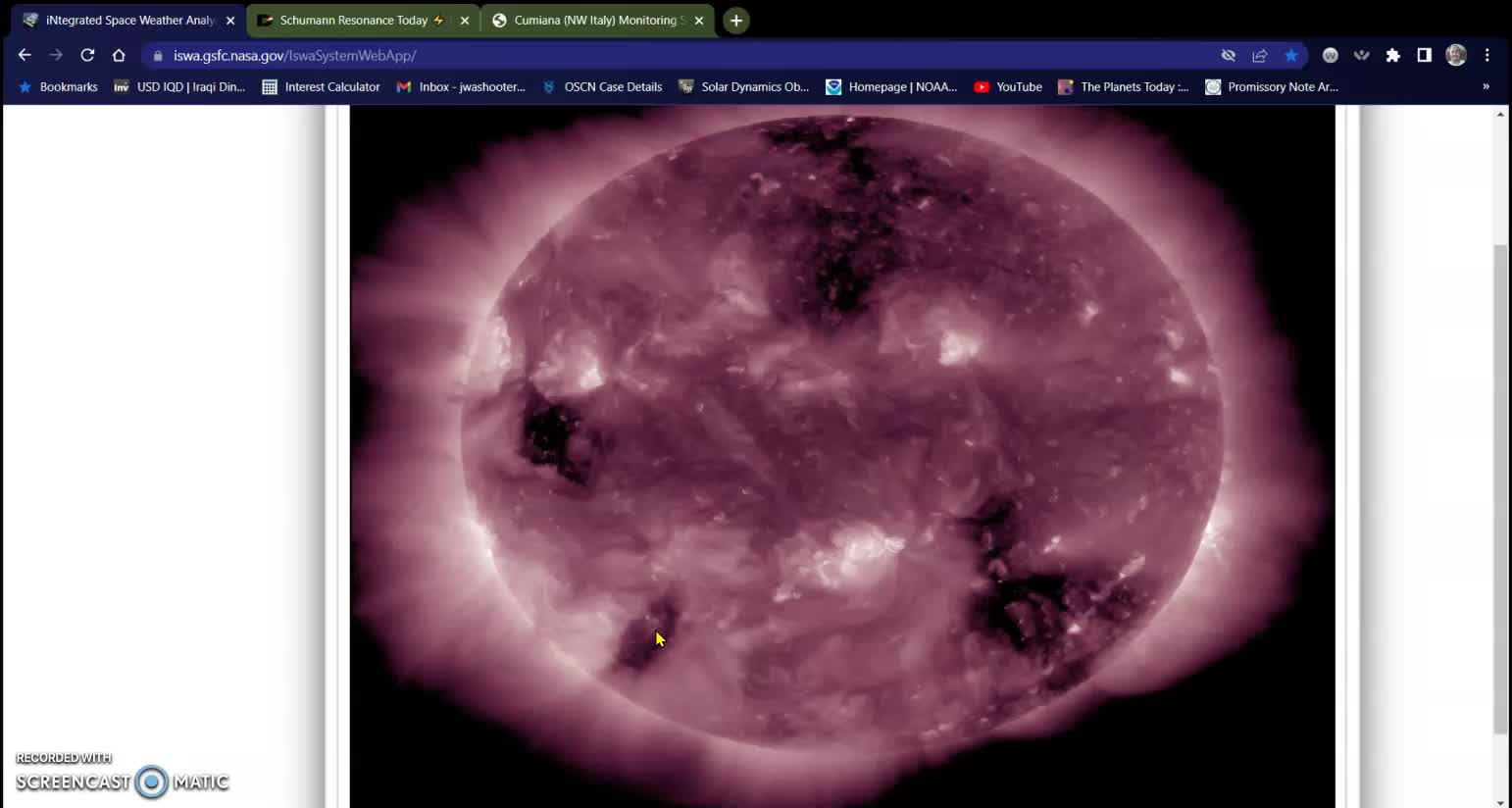Viewport: 1512px width, 808px height.
Task: Open the Bookmarks folder
Action: (58, 87)
